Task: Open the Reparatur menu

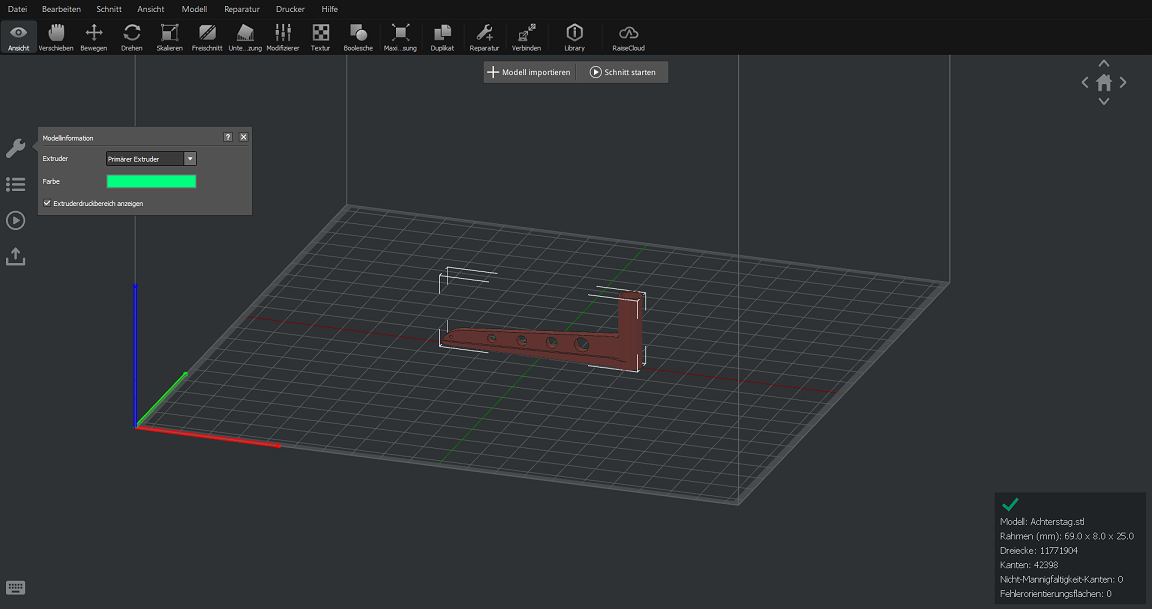Action: pos(241,8)
